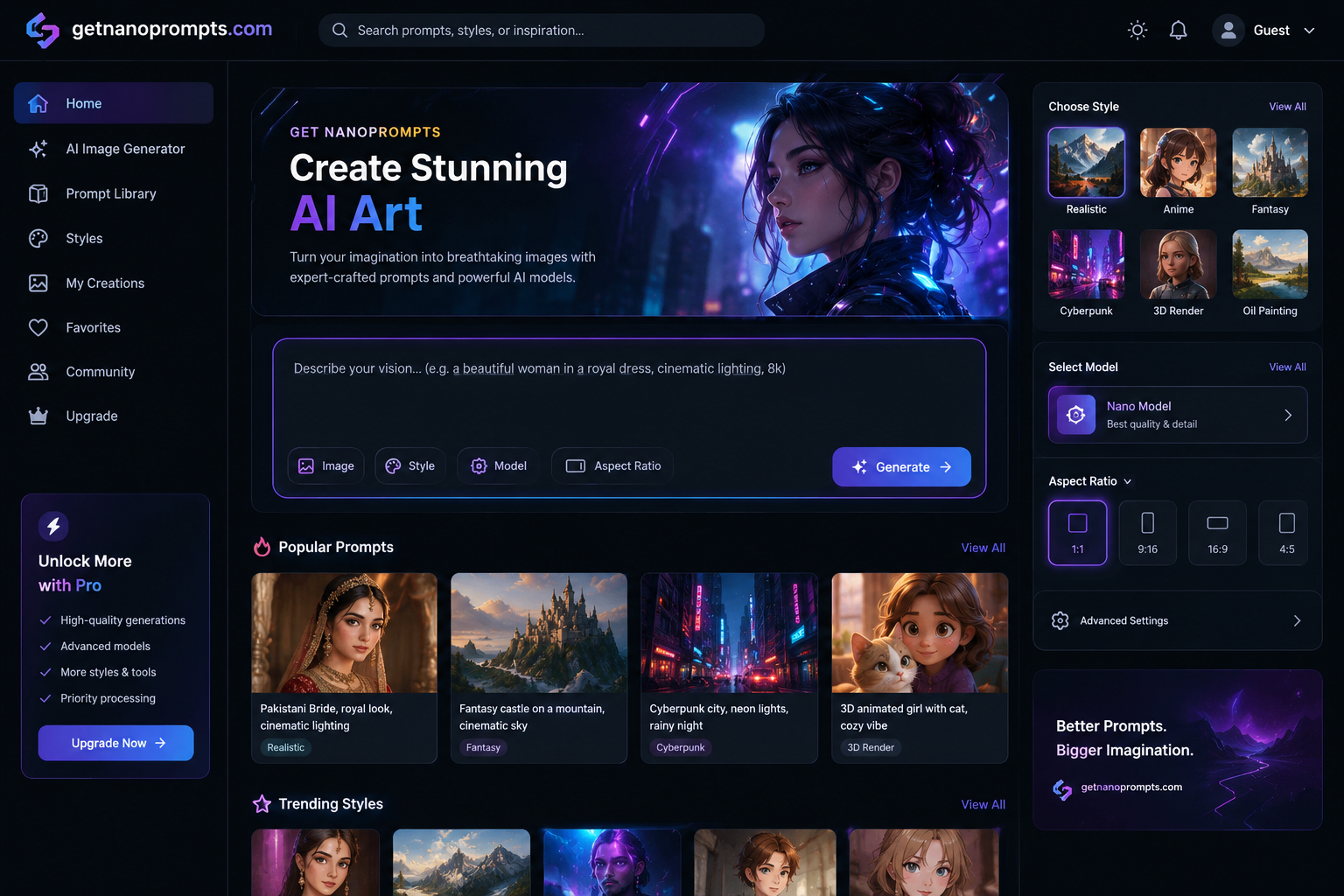Click the Nano Model chip icon

click(x=1076, y=415)
